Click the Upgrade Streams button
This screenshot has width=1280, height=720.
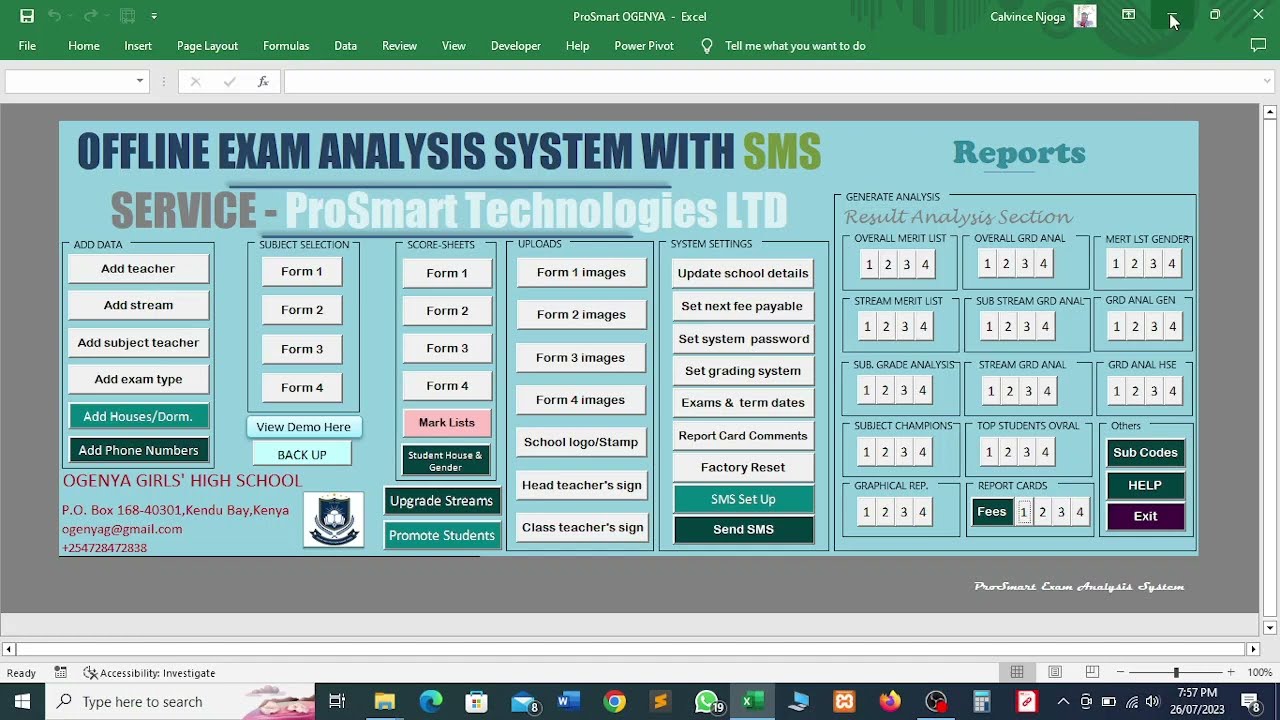coord(441,501)
